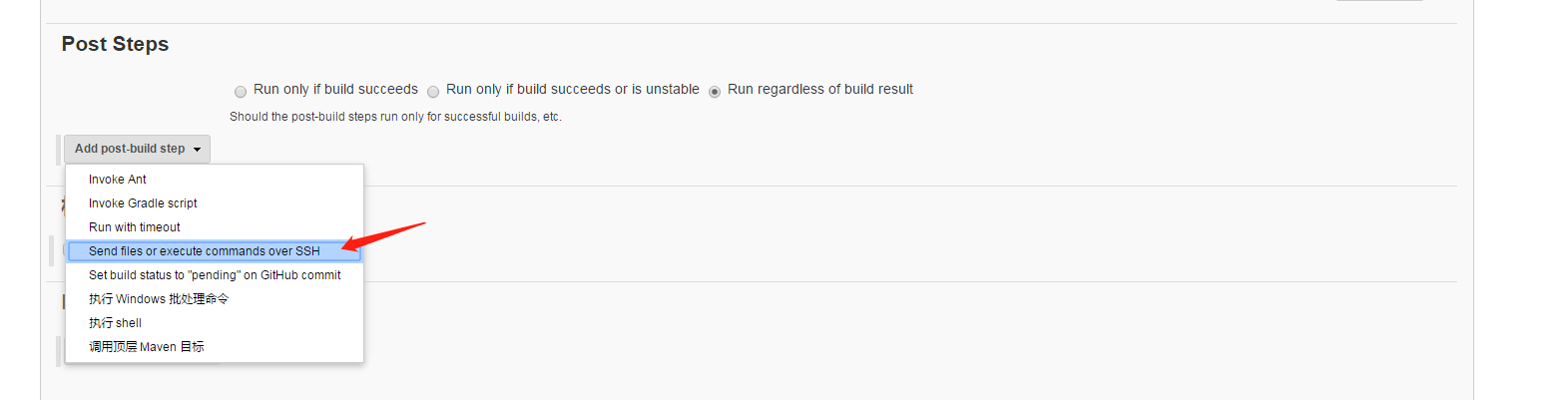Image resolution: width=1568 pixels, height=400 pixels.
Task: Click the red arrow annotation pointing at SSH item
Action: (383, 236)
